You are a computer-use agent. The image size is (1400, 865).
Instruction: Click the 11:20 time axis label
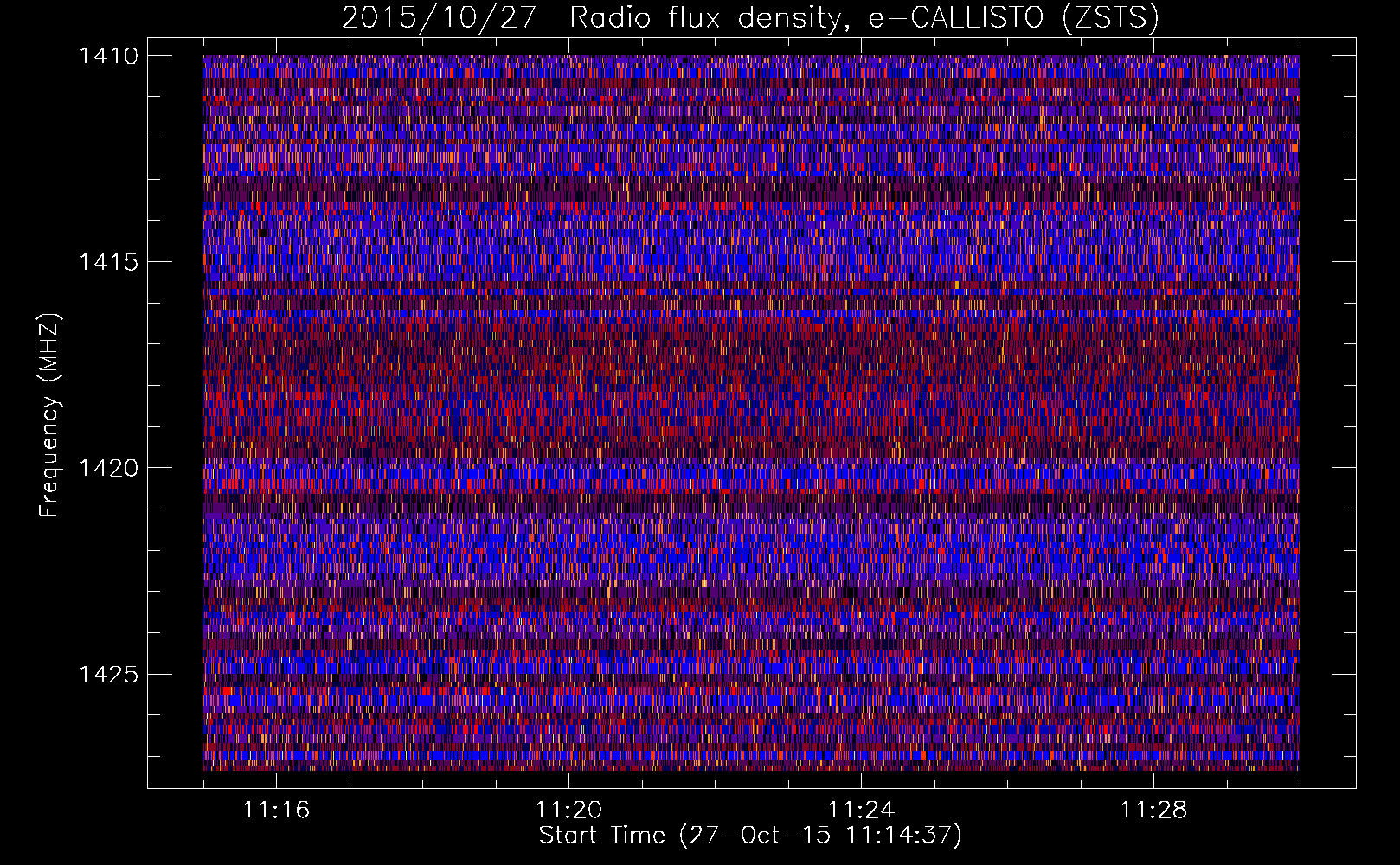568,810
